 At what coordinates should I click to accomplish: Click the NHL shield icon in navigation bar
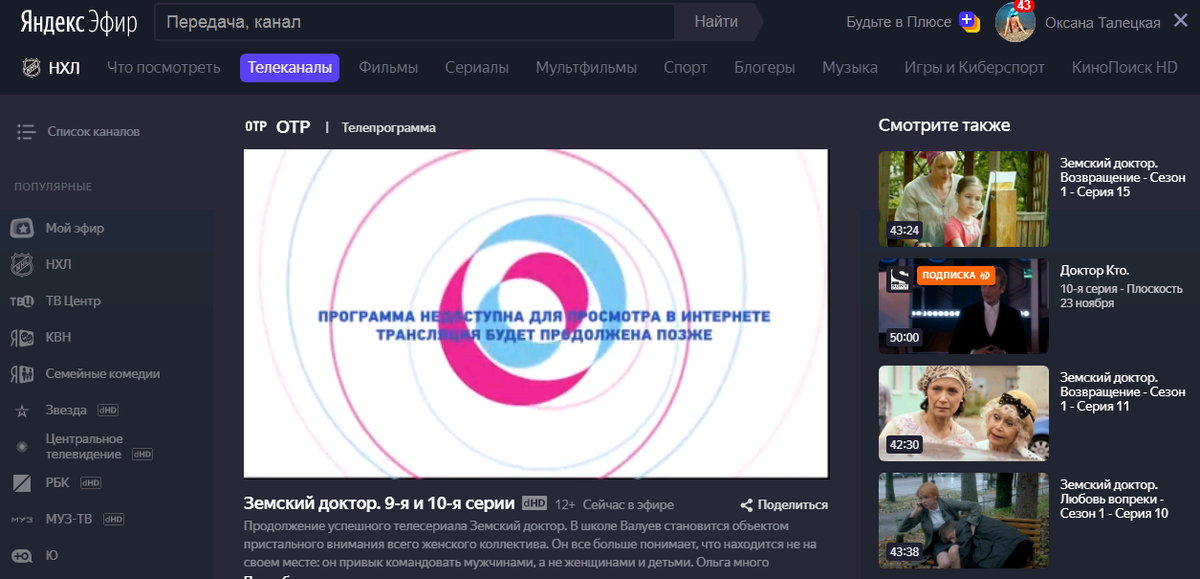(31, 68)
